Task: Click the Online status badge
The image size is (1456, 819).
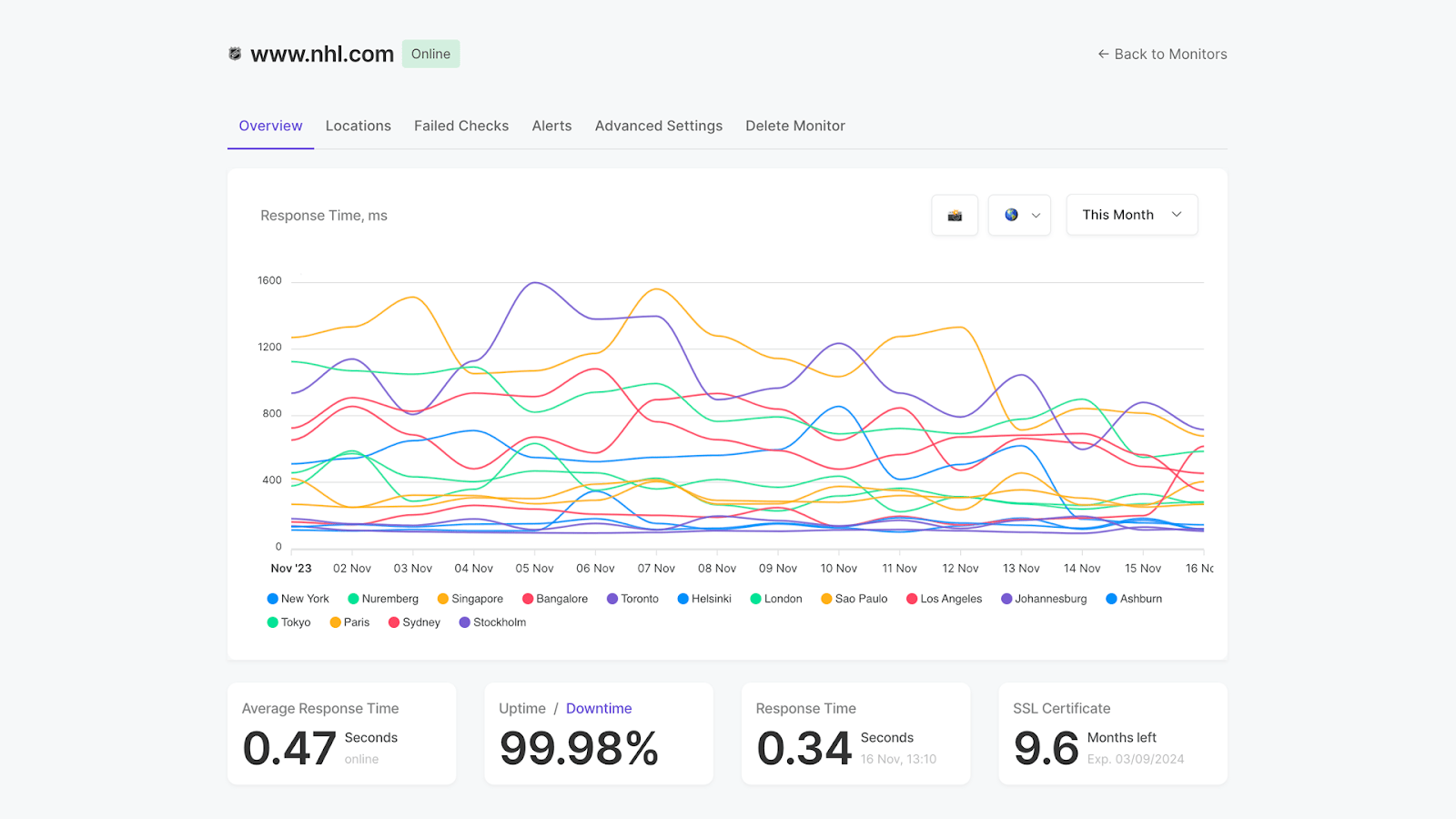Action: coord(430,55)
